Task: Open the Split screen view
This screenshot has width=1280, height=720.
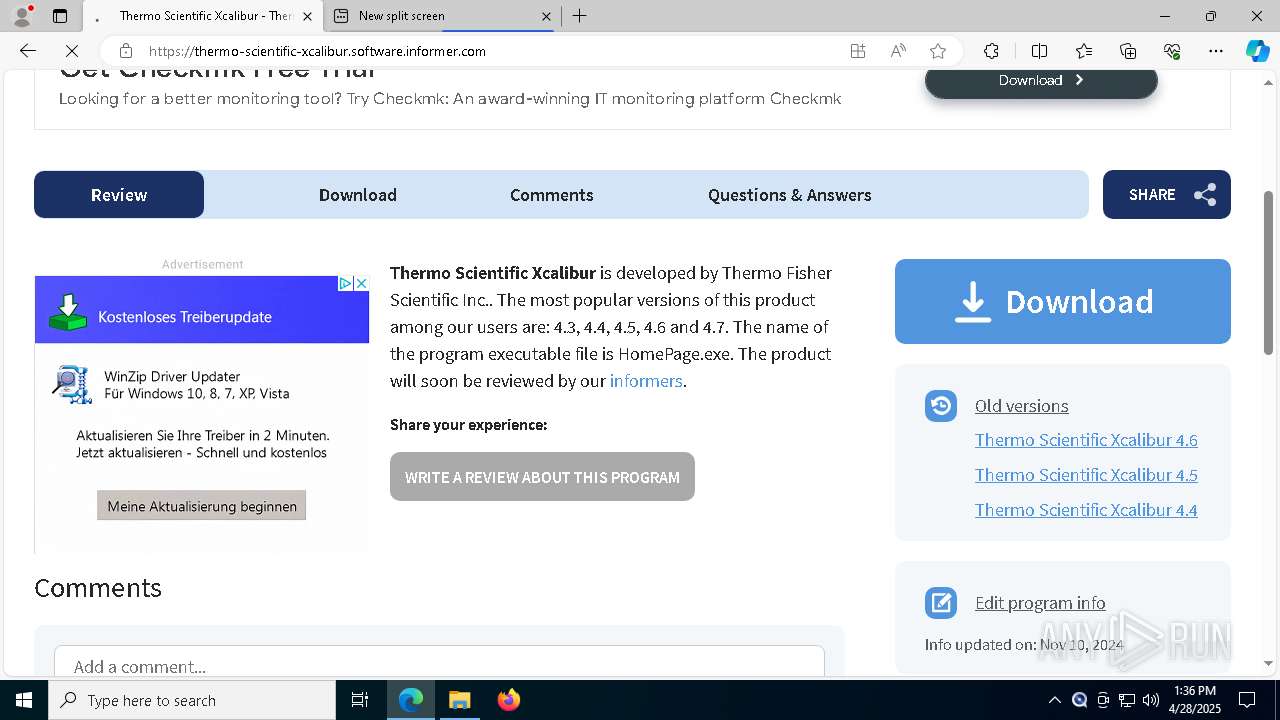Action: point(1039,51)
